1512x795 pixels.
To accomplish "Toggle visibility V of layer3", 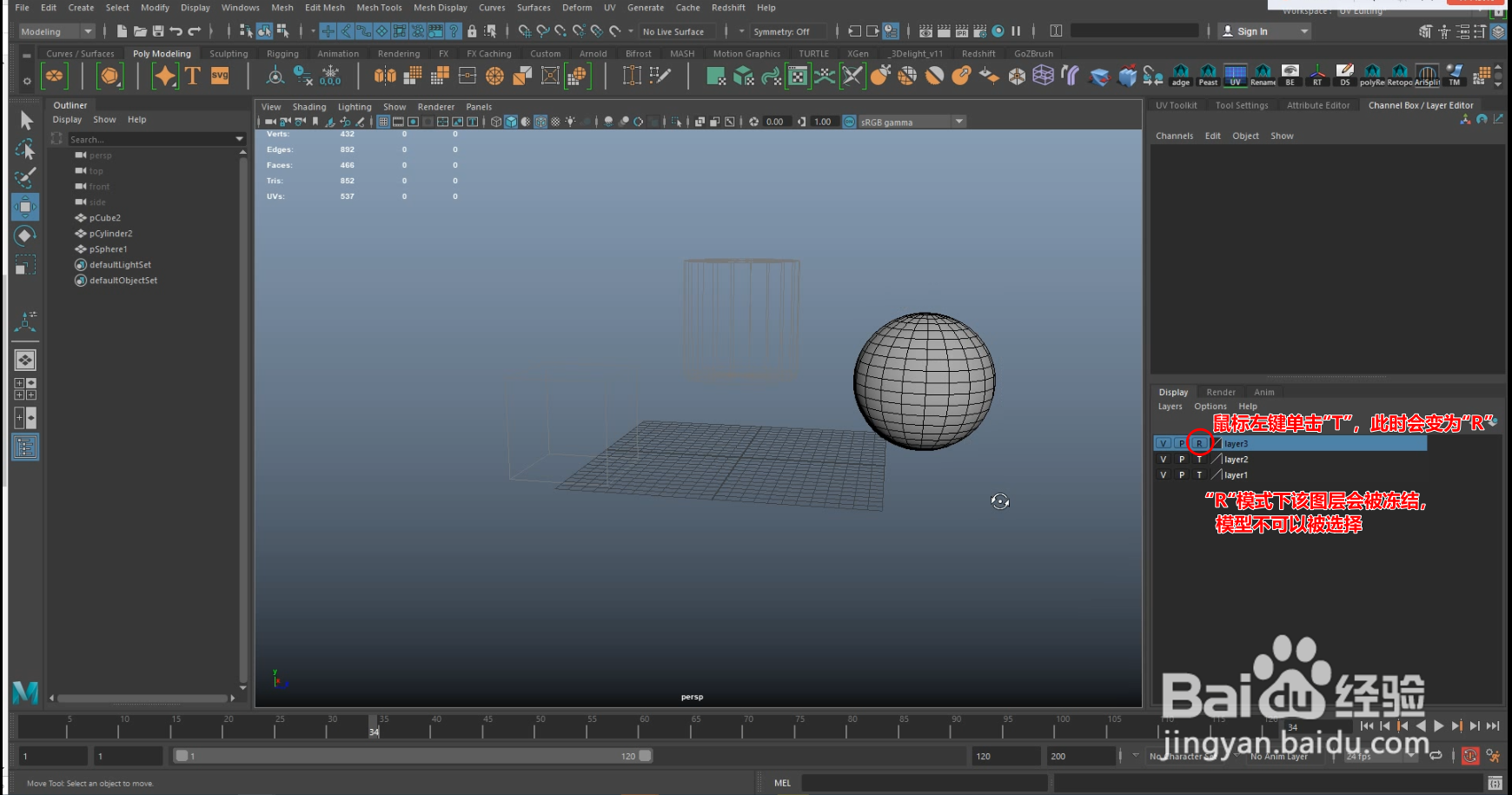I will click(1163, 443).
